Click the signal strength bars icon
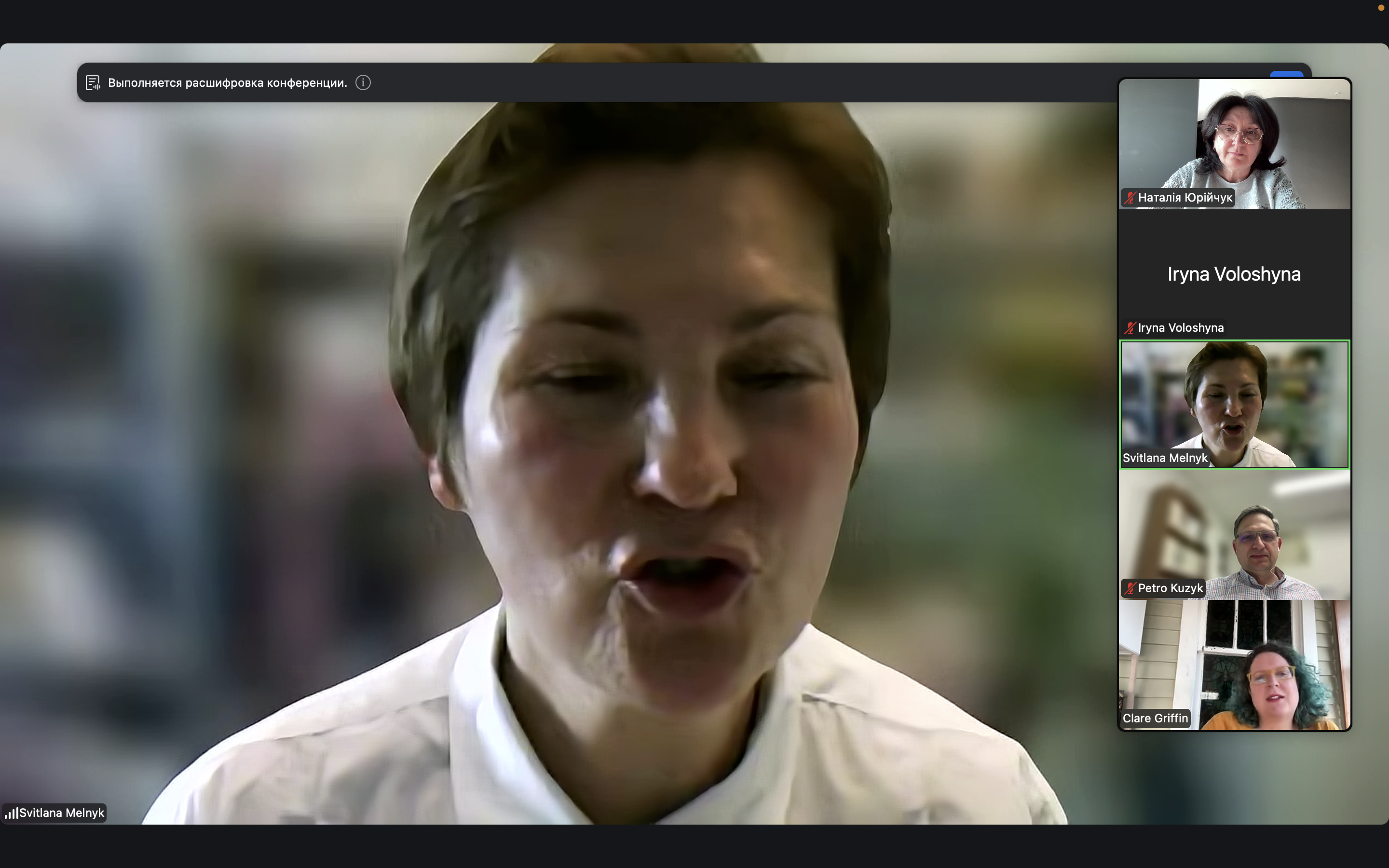 pyautogui.click(x=11, y=813)
